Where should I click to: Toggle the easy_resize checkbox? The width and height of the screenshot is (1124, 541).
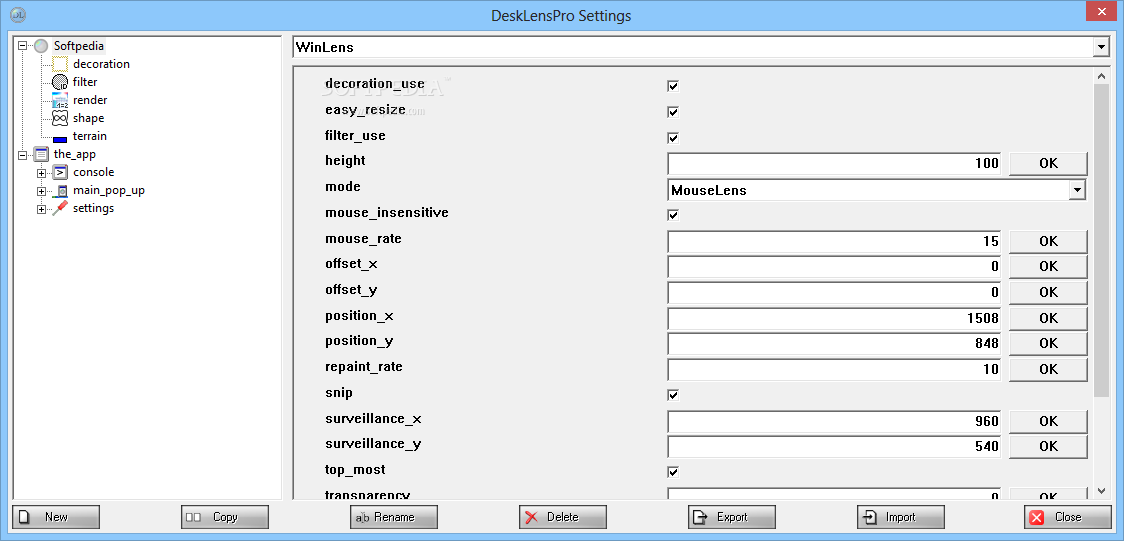pyautogui.click(x=672, y=112)
